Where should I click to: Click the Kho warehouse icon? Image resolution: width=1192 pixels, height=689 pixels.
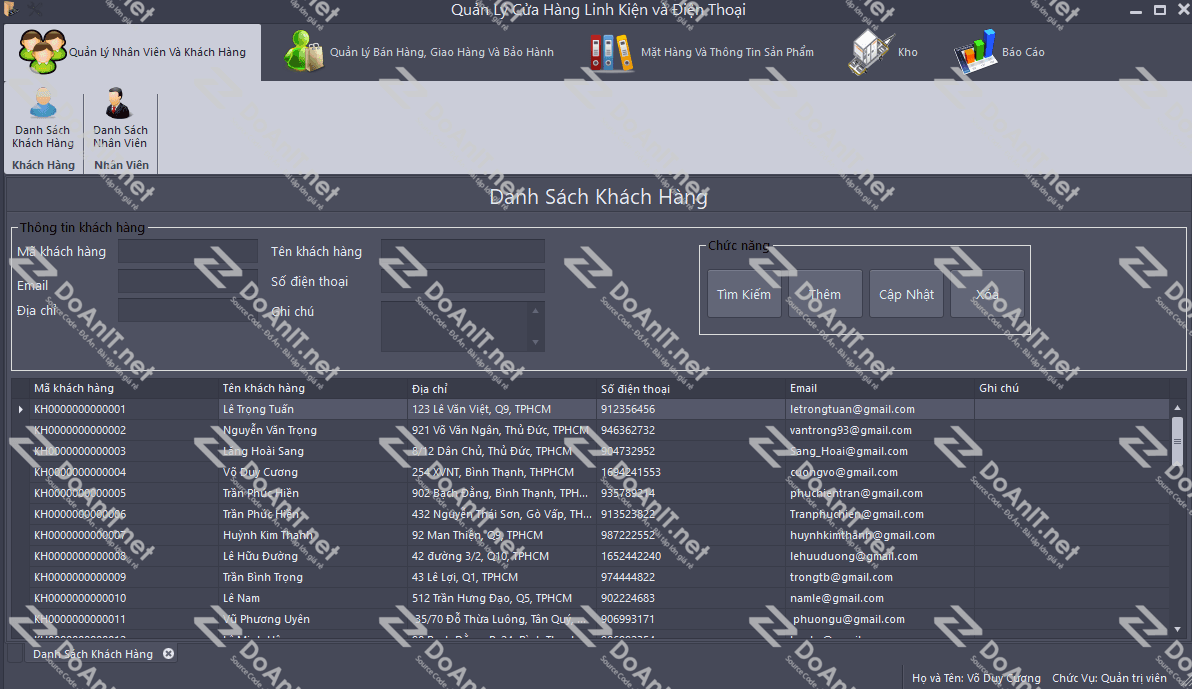pyautogui.click(x=871, y=52)
